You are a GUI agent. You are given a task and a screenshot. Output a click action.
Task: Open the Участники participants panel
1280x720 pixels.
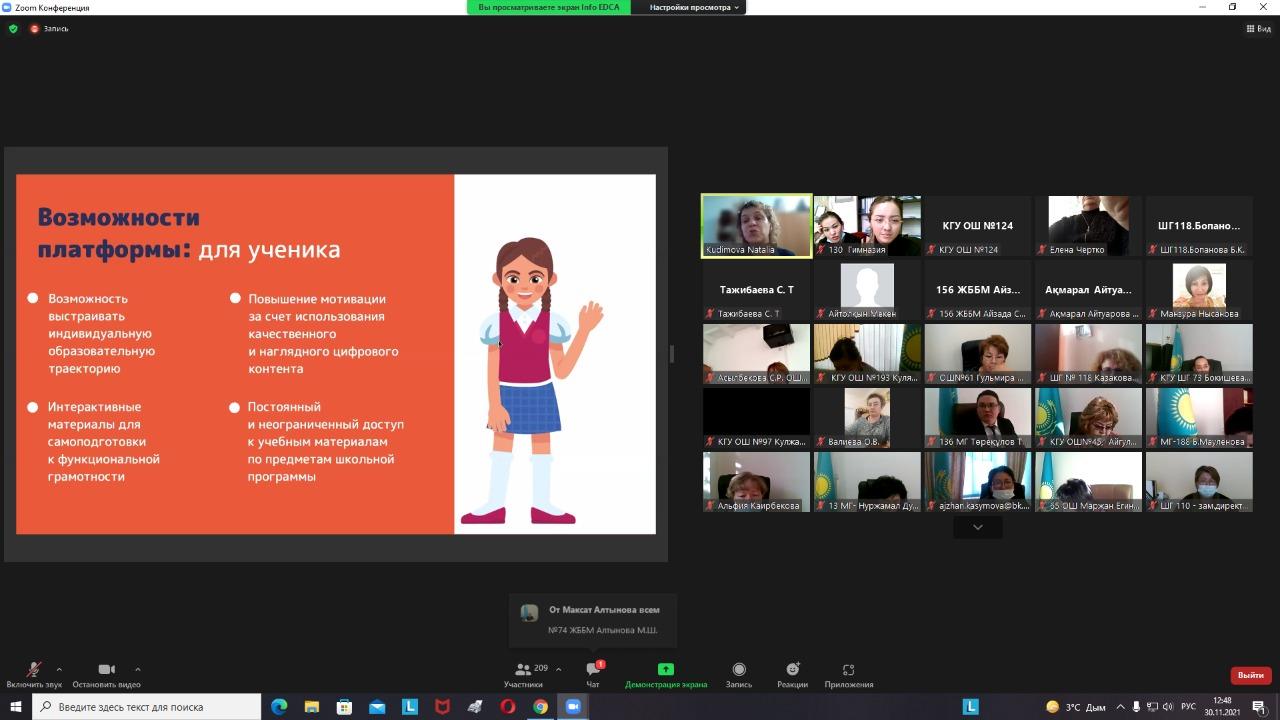pos(523,673)
